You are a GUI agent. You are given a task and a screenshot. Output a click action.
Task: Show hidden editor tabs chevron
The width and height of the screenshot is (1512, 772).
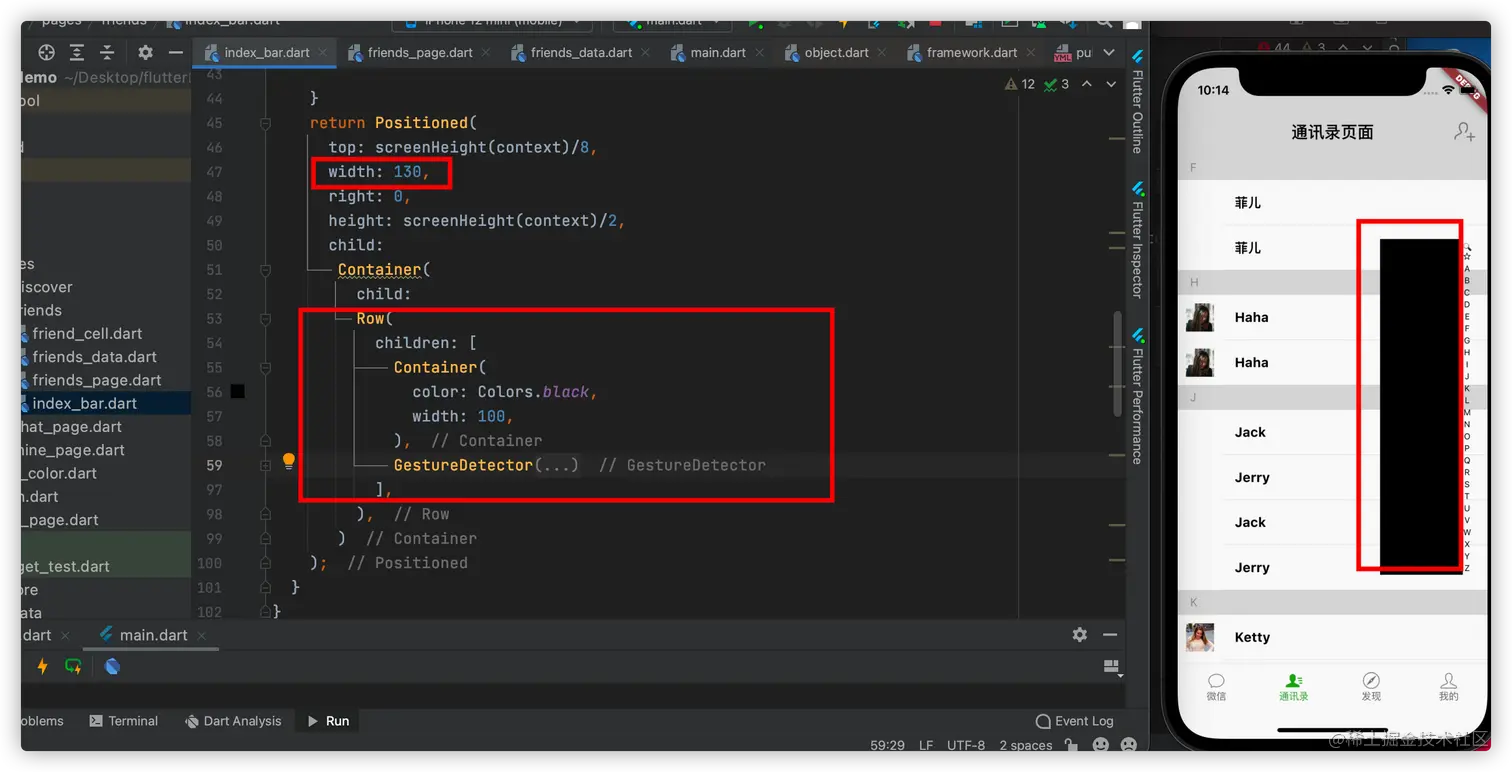click(1110, 52)
